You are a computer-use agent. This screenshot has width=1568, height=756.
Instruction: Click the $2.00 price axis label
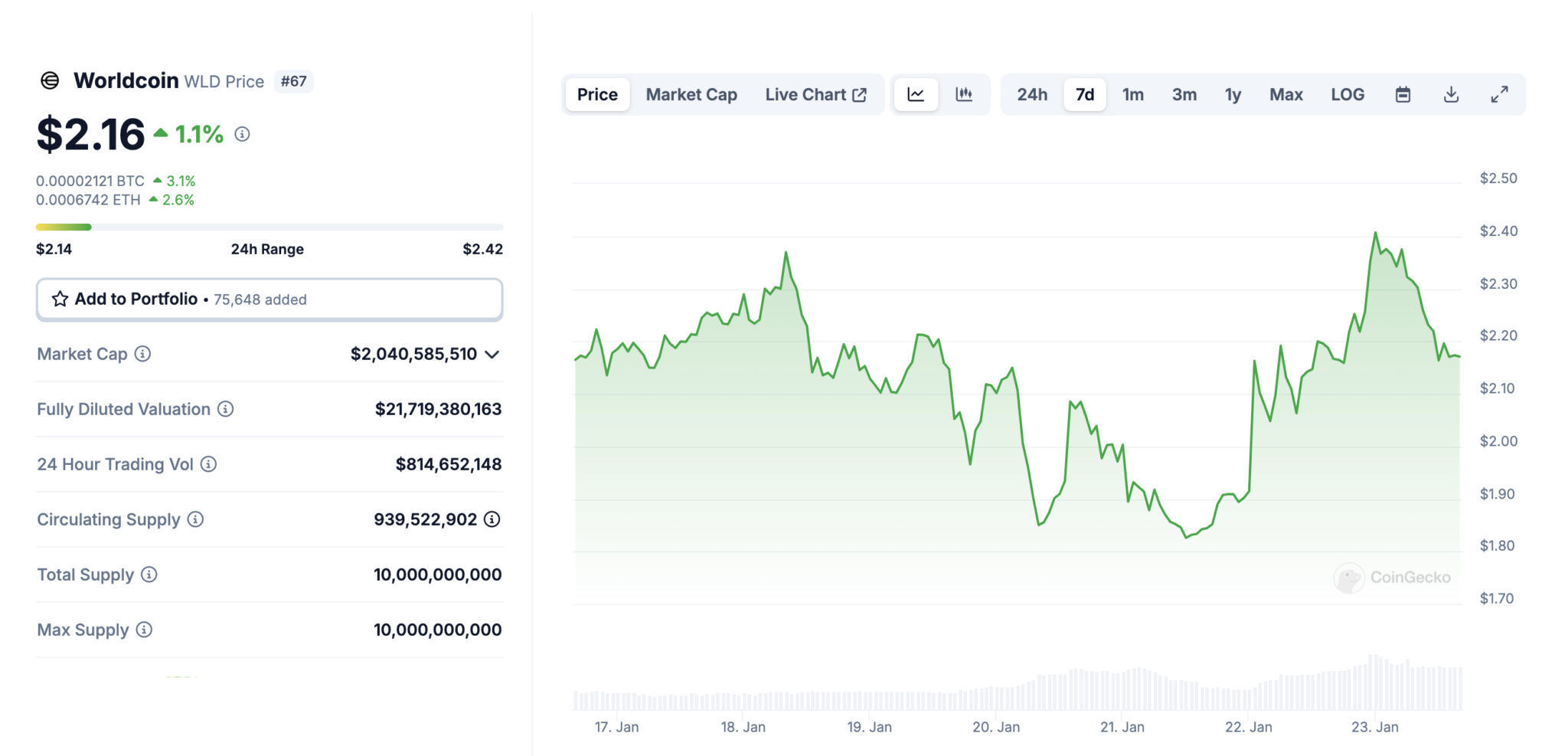[x=1498, y=441]
